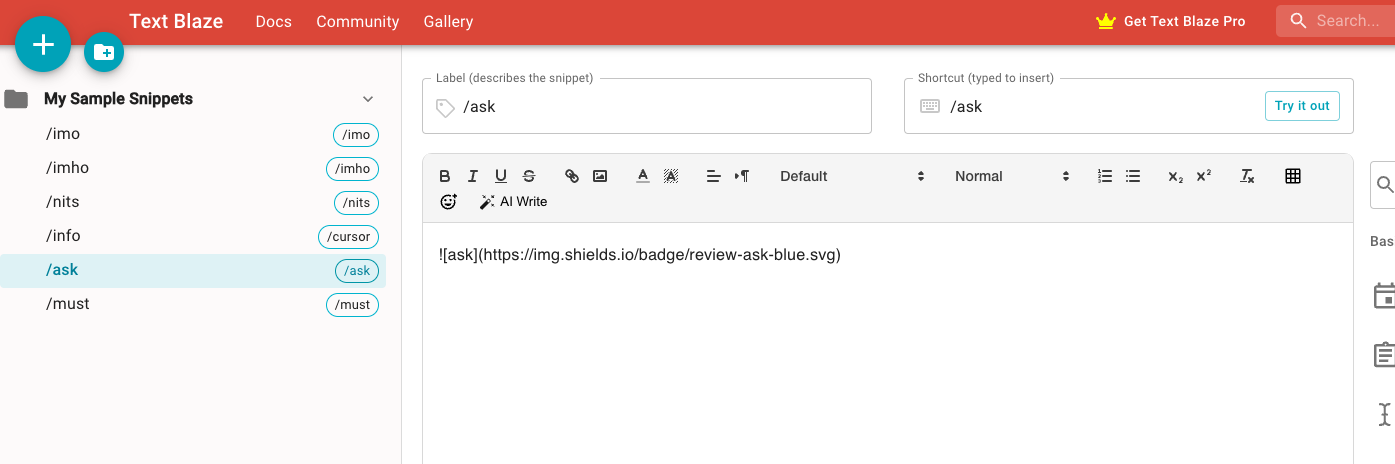
Task: Toggle strikethrough formatting
Action: coord(529,176)
